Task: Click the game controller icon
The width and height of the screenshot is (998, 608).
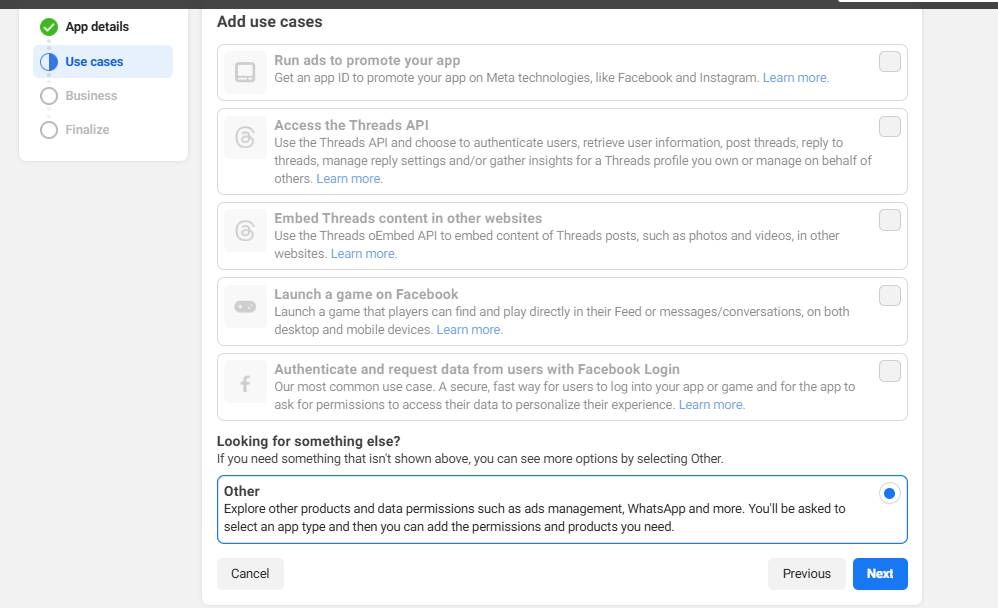Action: pos(245,306)
